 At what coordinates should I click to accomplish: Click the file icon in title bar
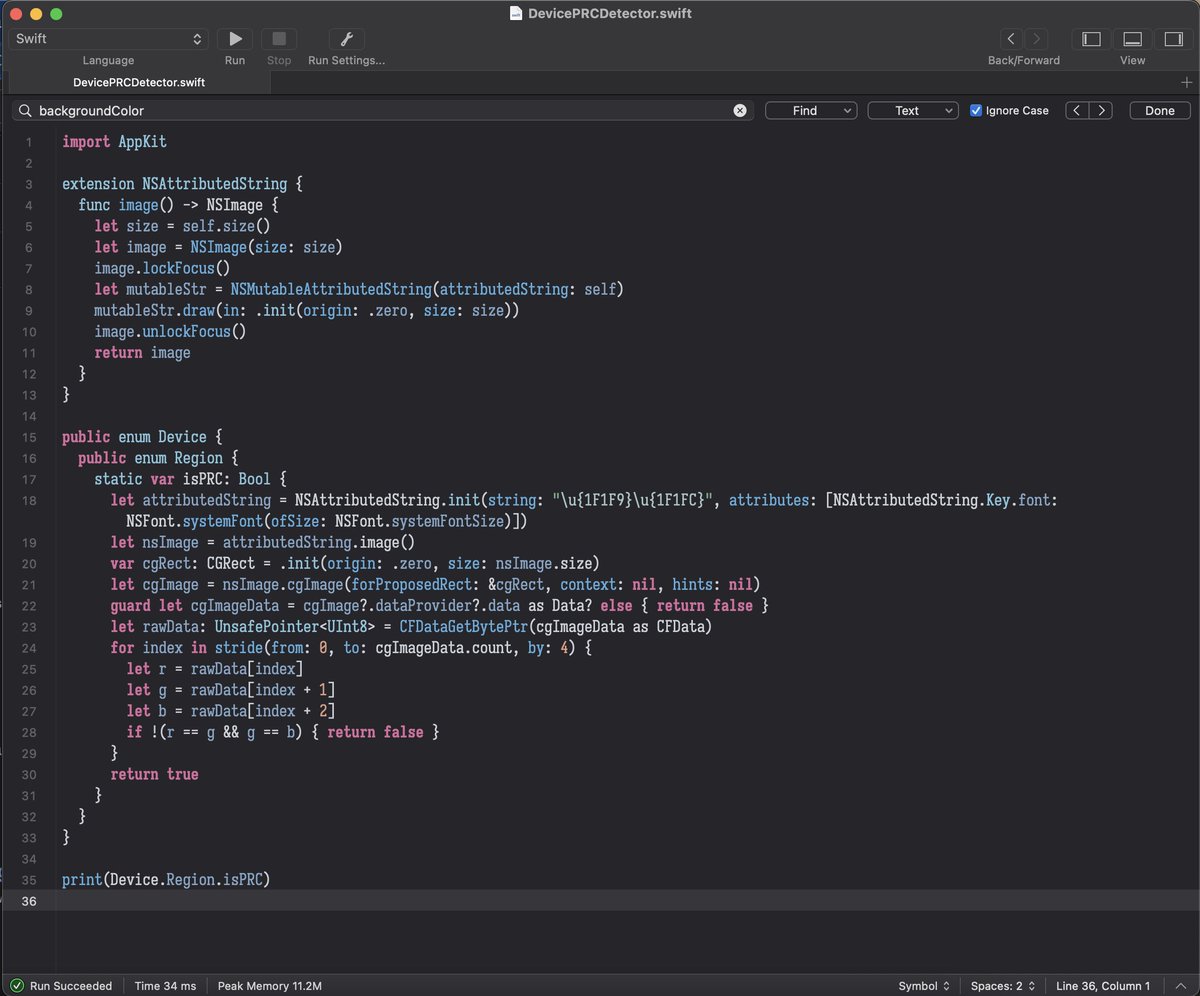(x=516, y=13)
